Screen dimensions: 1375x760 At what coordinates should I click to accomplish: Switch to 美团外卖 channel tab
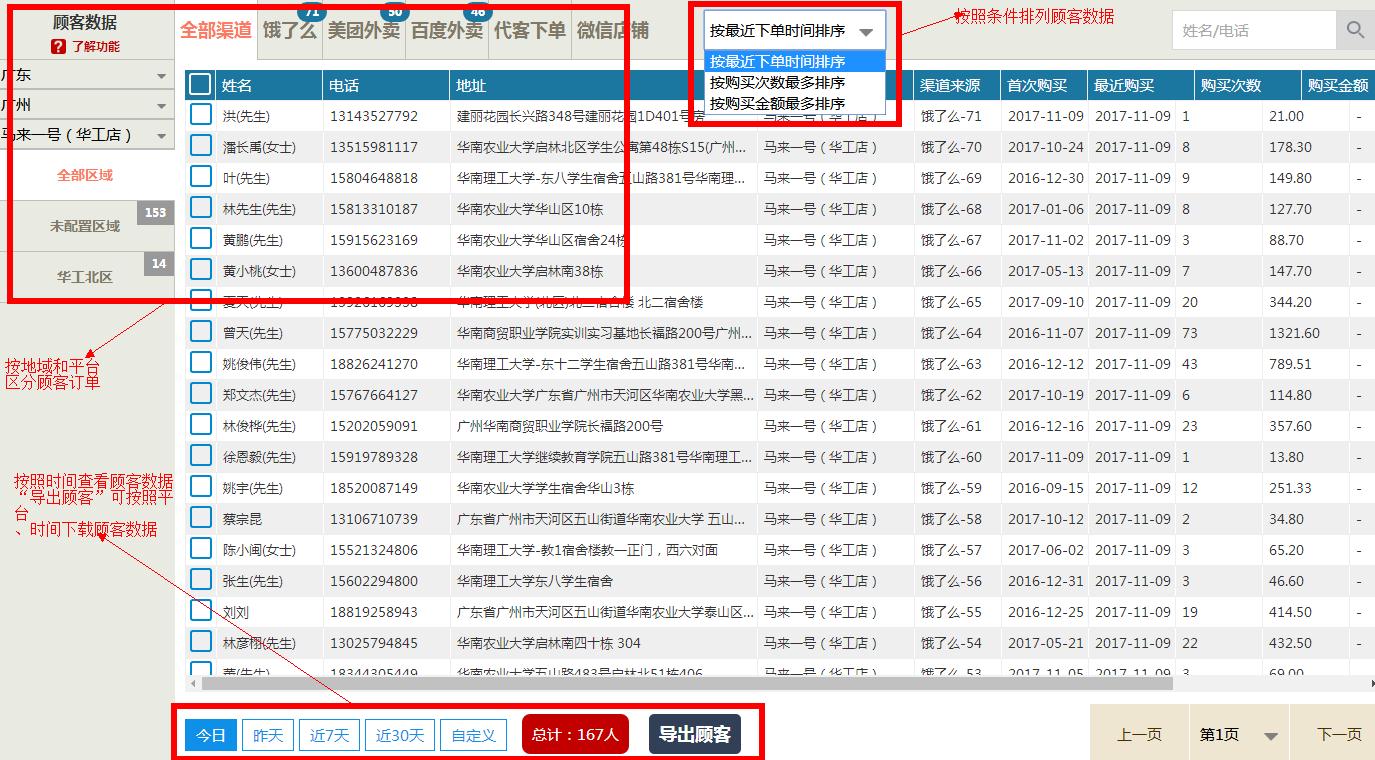click(363, 30)
